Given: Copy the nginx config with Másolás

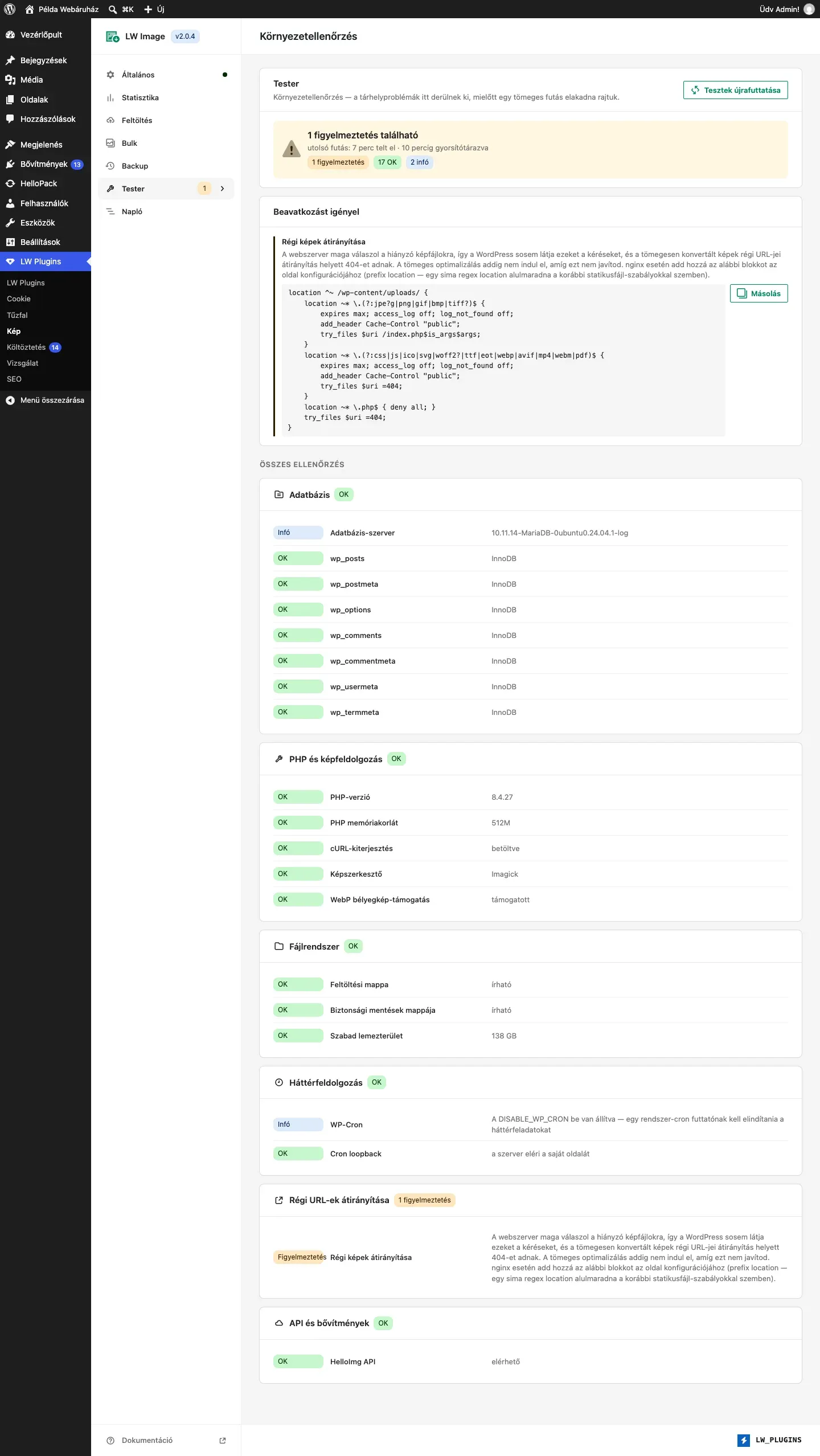Looking at the screenshot, I should tap(759, 293).
